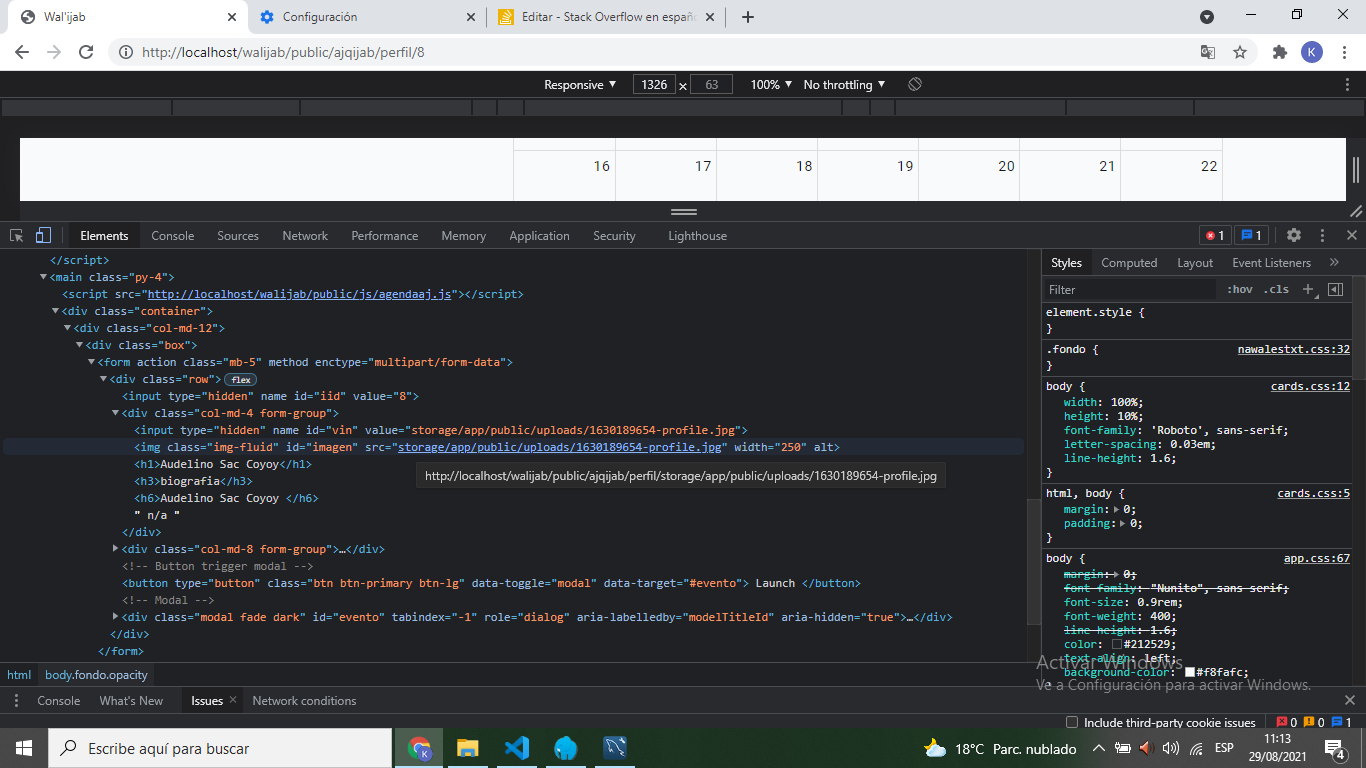1366x768 pixels.
Task: Switch to the Computed styles tab
Action: pos(1129,263)
